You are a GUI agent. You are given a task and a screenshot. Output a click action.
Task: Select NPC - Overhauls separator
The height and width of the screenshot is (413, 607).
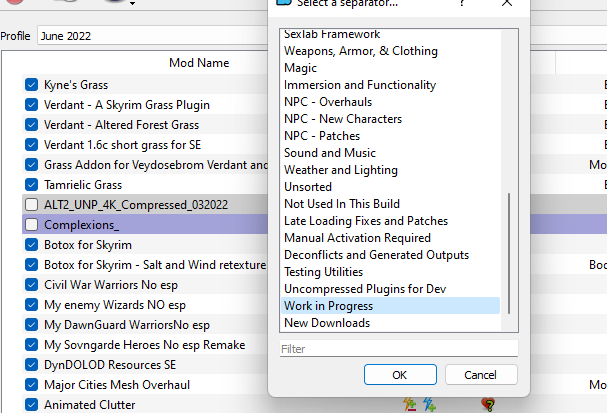(328, 102)
